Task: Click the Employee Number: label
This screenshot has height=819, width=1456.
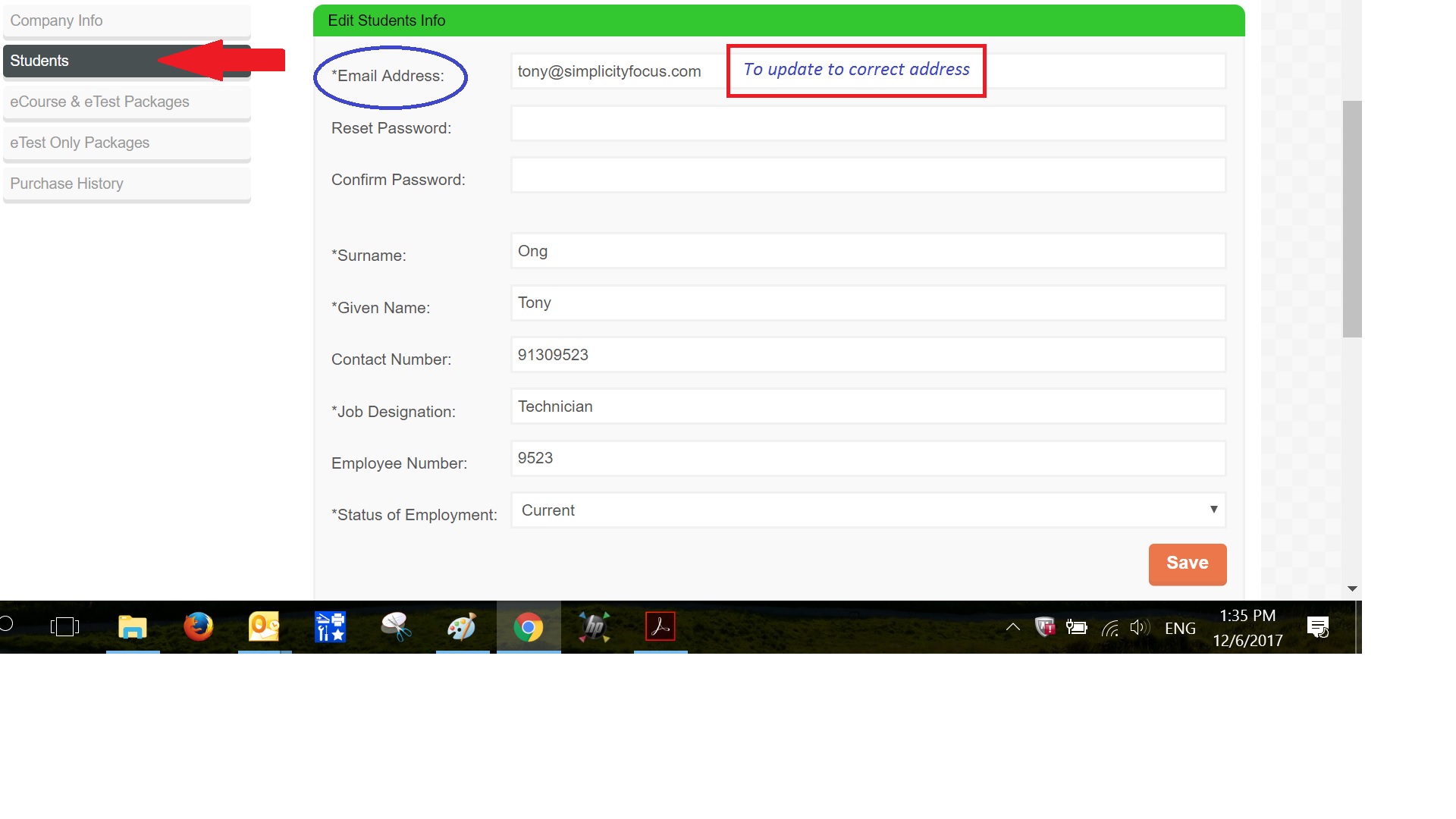Action: click(x=399, y=464)
